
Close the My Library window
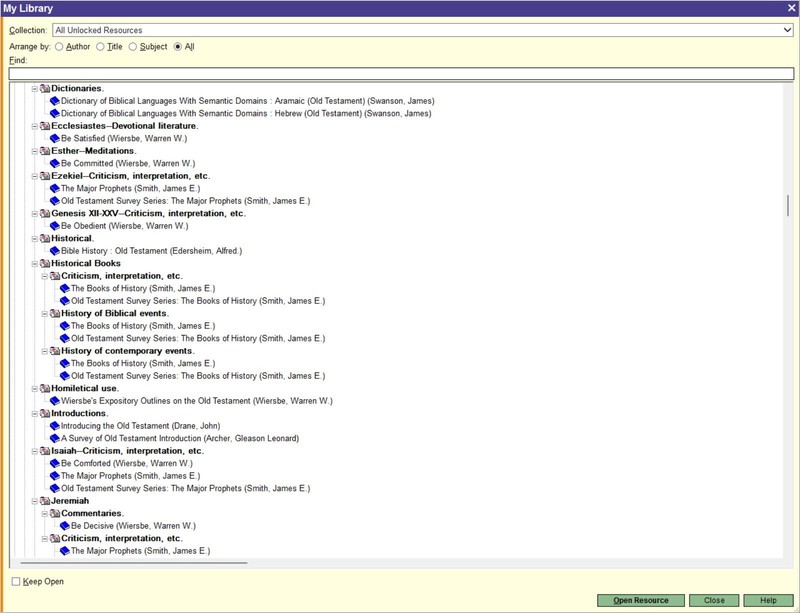tap(791, 8)
